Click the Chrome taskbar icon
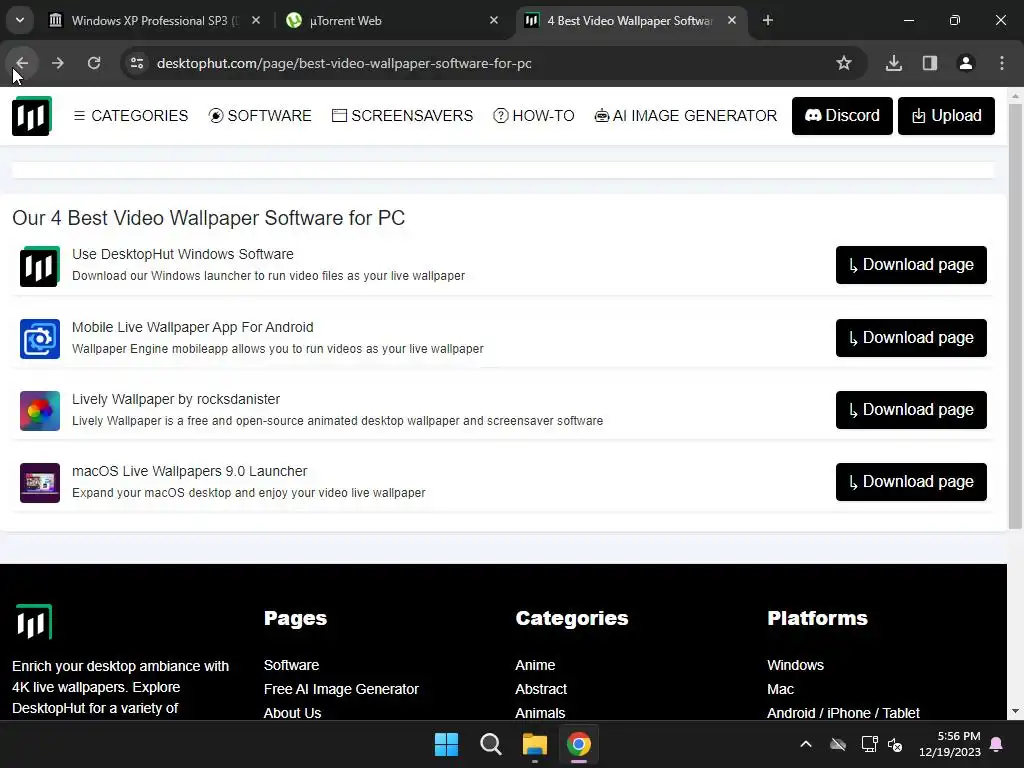The width and height of the screenshot is (1024, 768). tap(579, 744)
